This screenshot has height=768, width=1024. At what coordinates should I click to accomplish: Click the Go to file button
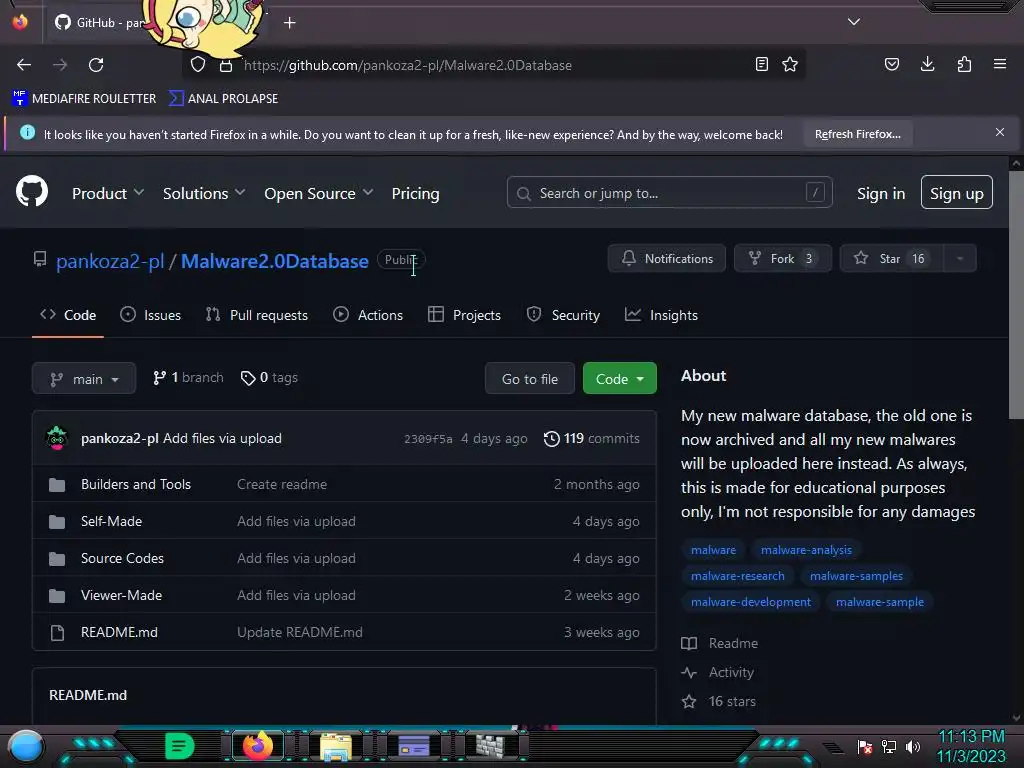pyautogui.click(x=530, y=379)
